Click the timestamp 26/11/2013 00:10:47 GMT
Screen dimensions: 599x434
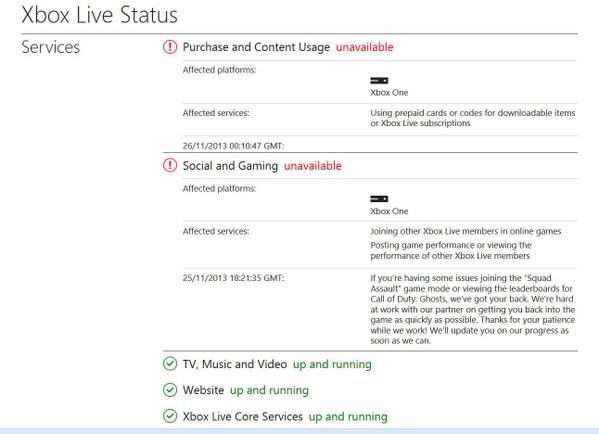(x=233, y=146)
